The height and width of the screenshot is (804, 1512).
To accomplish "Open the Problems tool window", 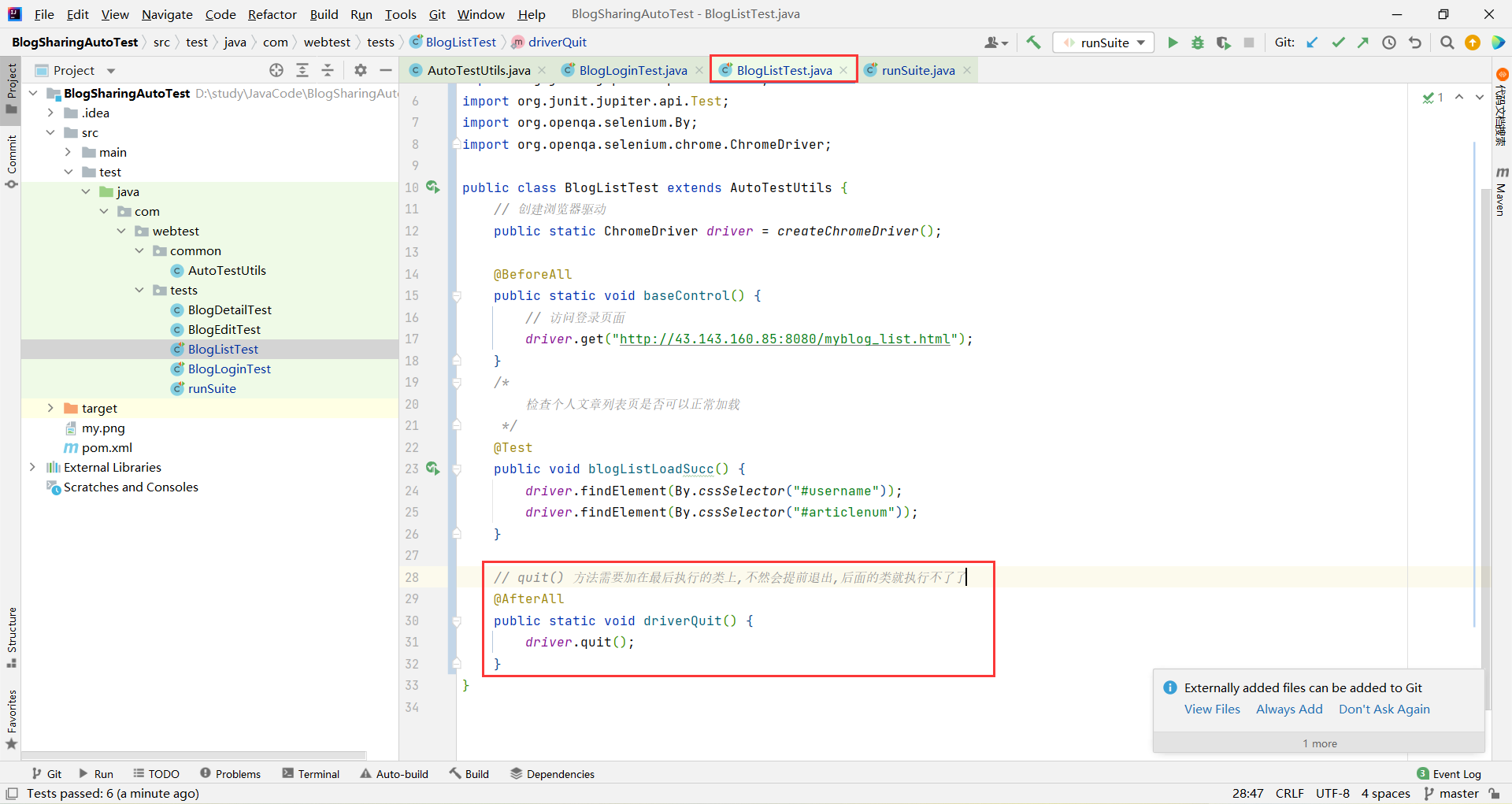I will click(x=230, y=774).
